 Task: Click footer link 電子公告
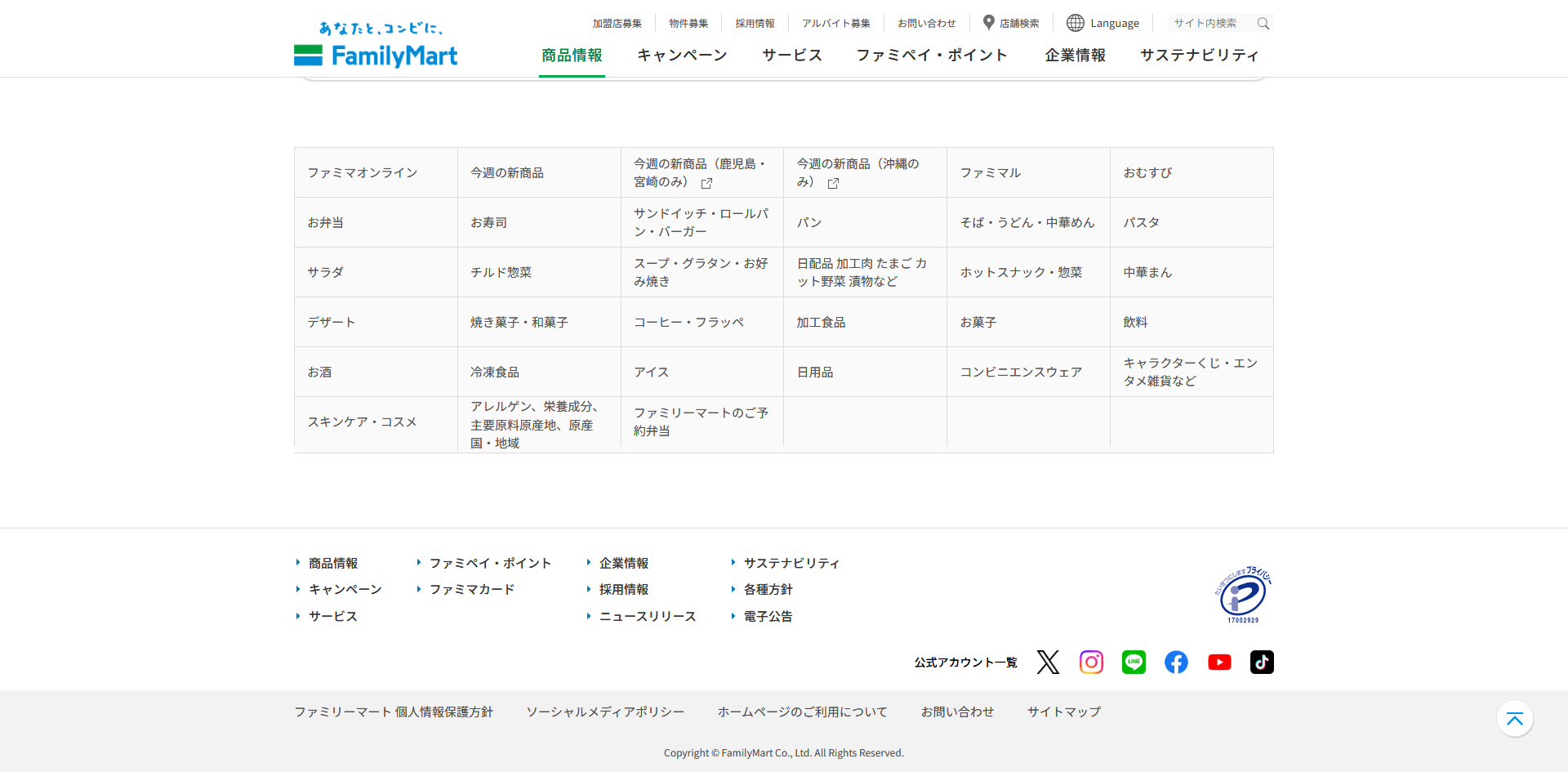(x=768, y=616)
